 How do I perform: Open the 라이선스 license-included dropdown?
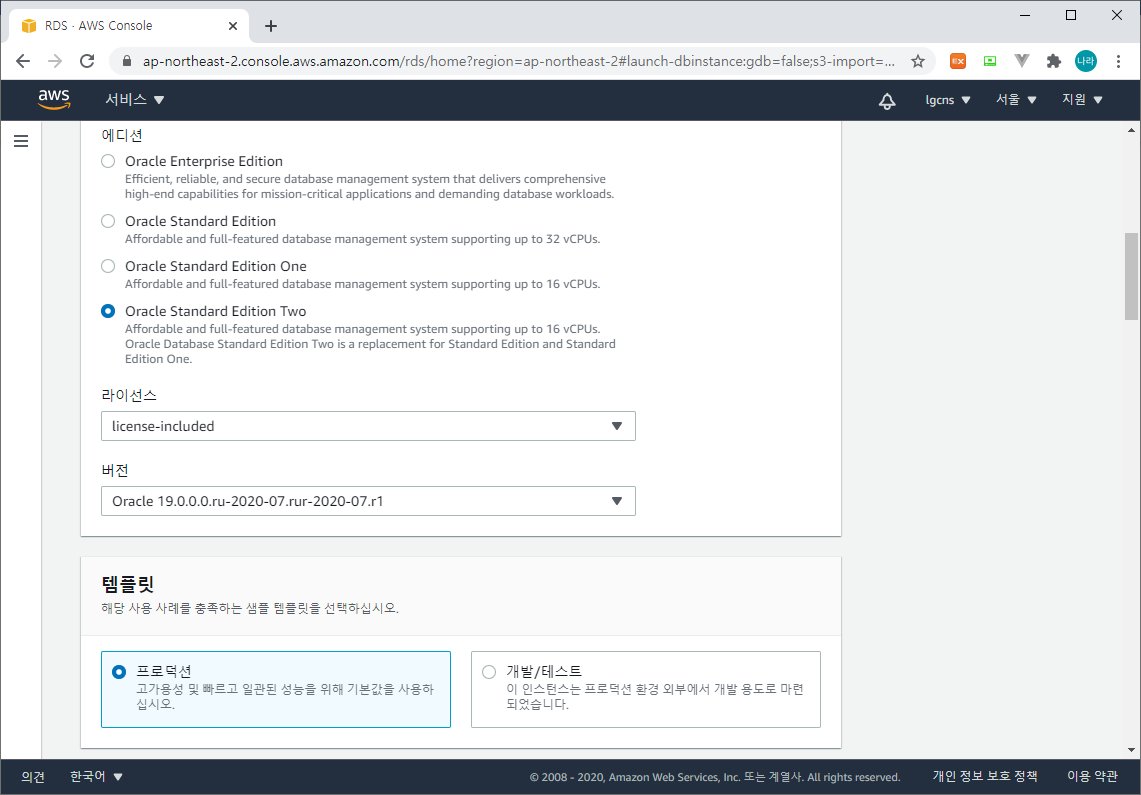(x=368, y=426)
